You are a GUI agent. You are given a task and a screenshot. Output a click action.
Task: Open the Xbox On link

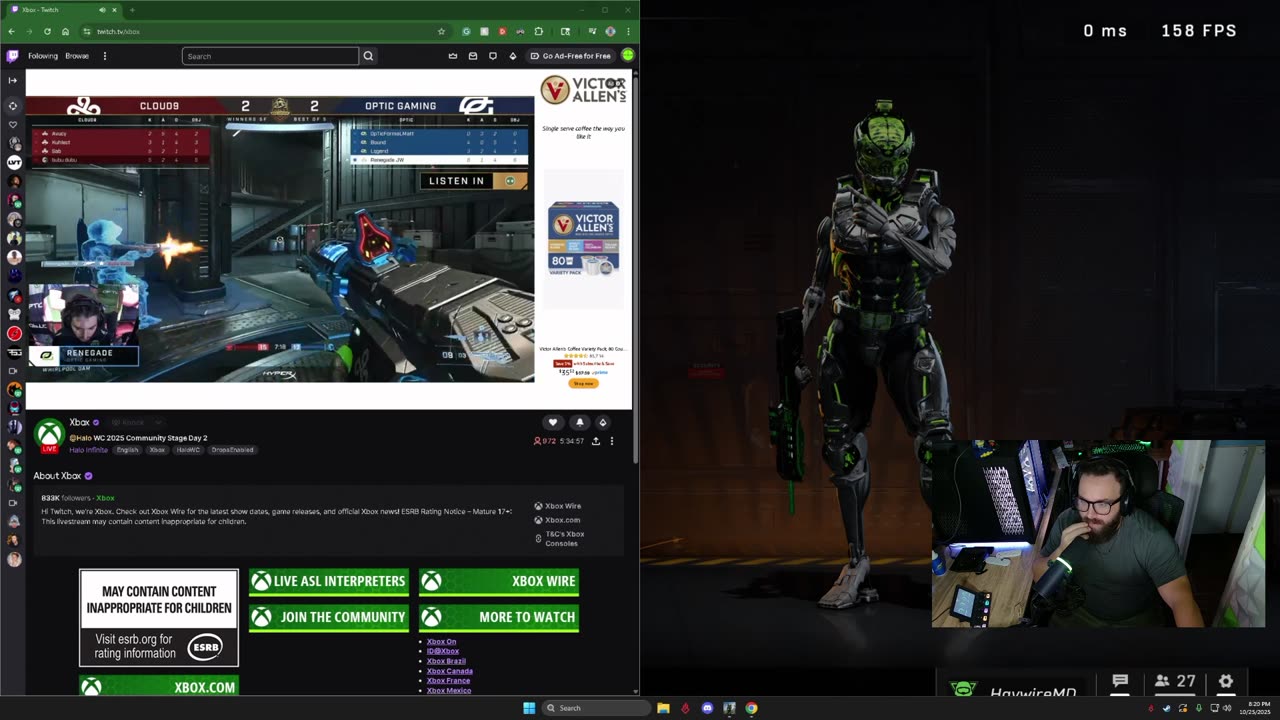tap(441, 642)
